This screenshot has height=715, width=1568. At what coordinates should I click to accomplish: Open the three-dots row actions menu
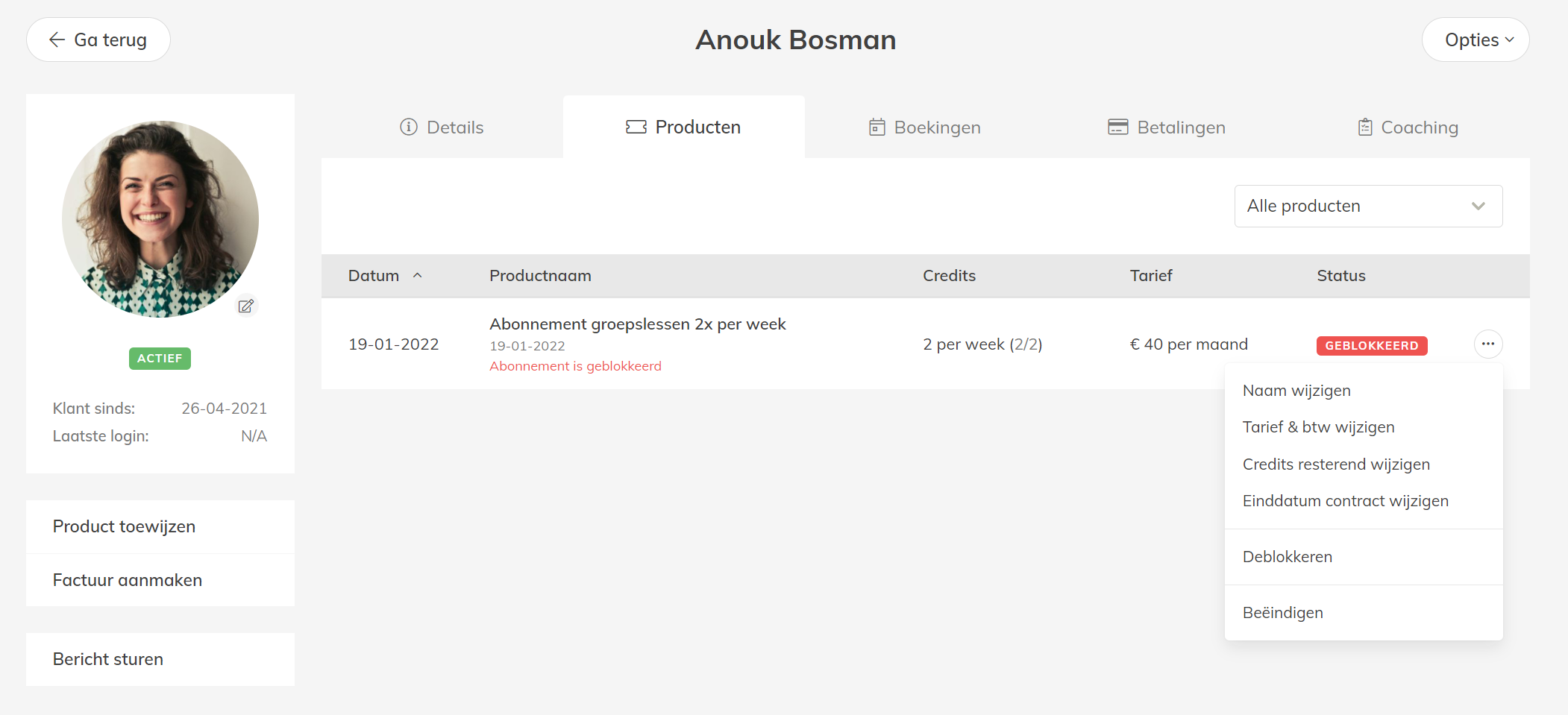point(1488,344)
